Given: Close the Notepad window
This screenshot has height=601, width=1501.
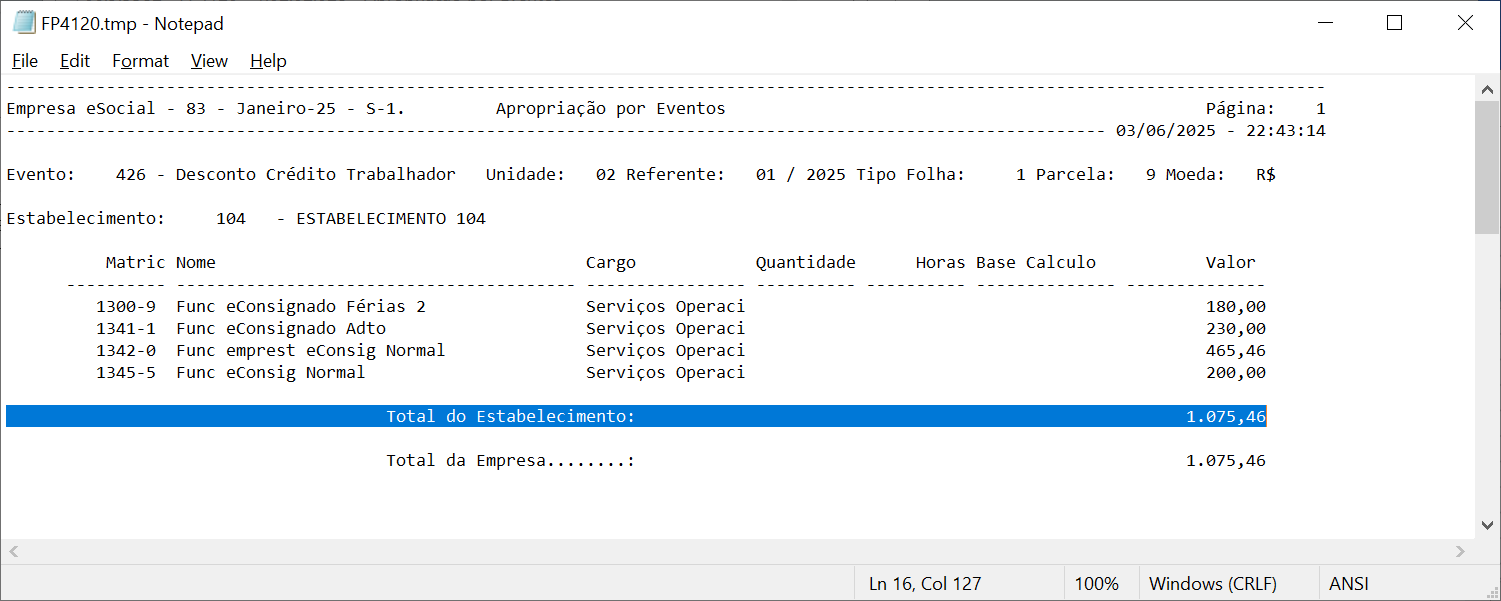Looking at the screenshot, I should pos(1465,23).
